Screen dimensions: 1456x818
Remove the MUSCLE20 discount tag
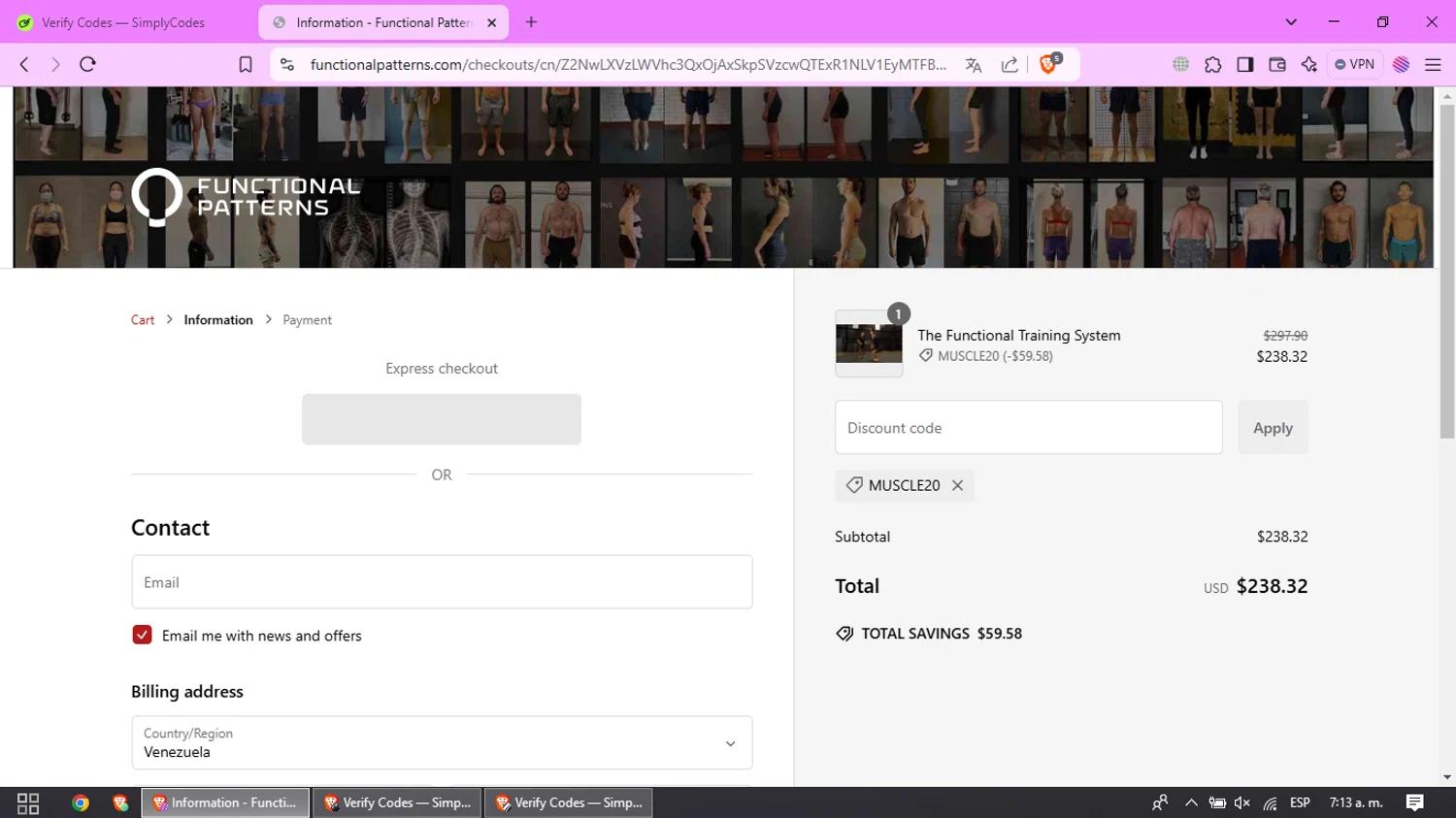957,485
